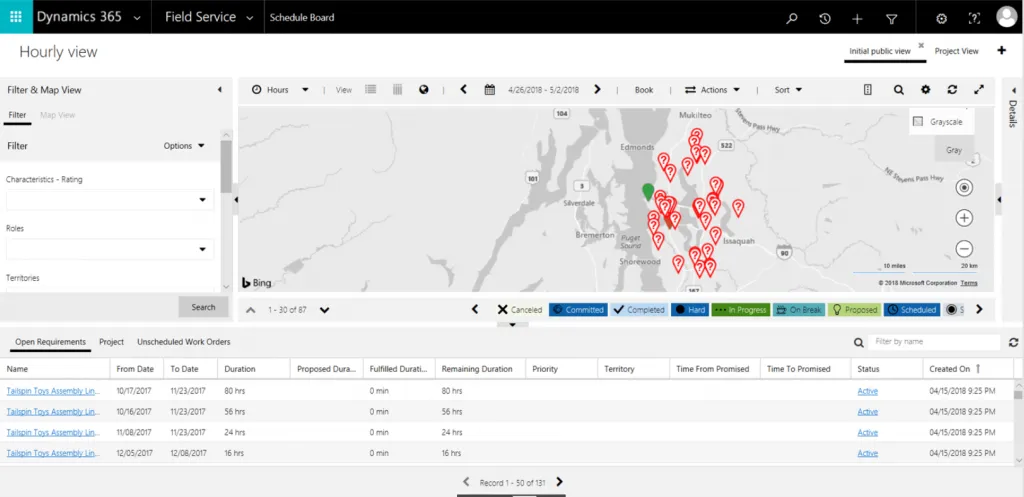Open map Terms link
The image size is (1024, 497).
pyautogui.click(x=969, y=283)
